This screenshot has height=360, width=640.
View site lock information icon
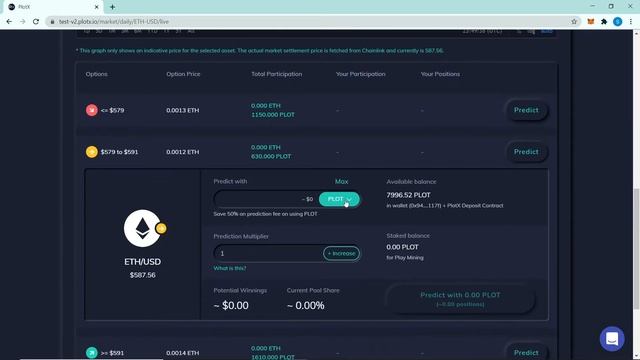(x=52, y=22)
